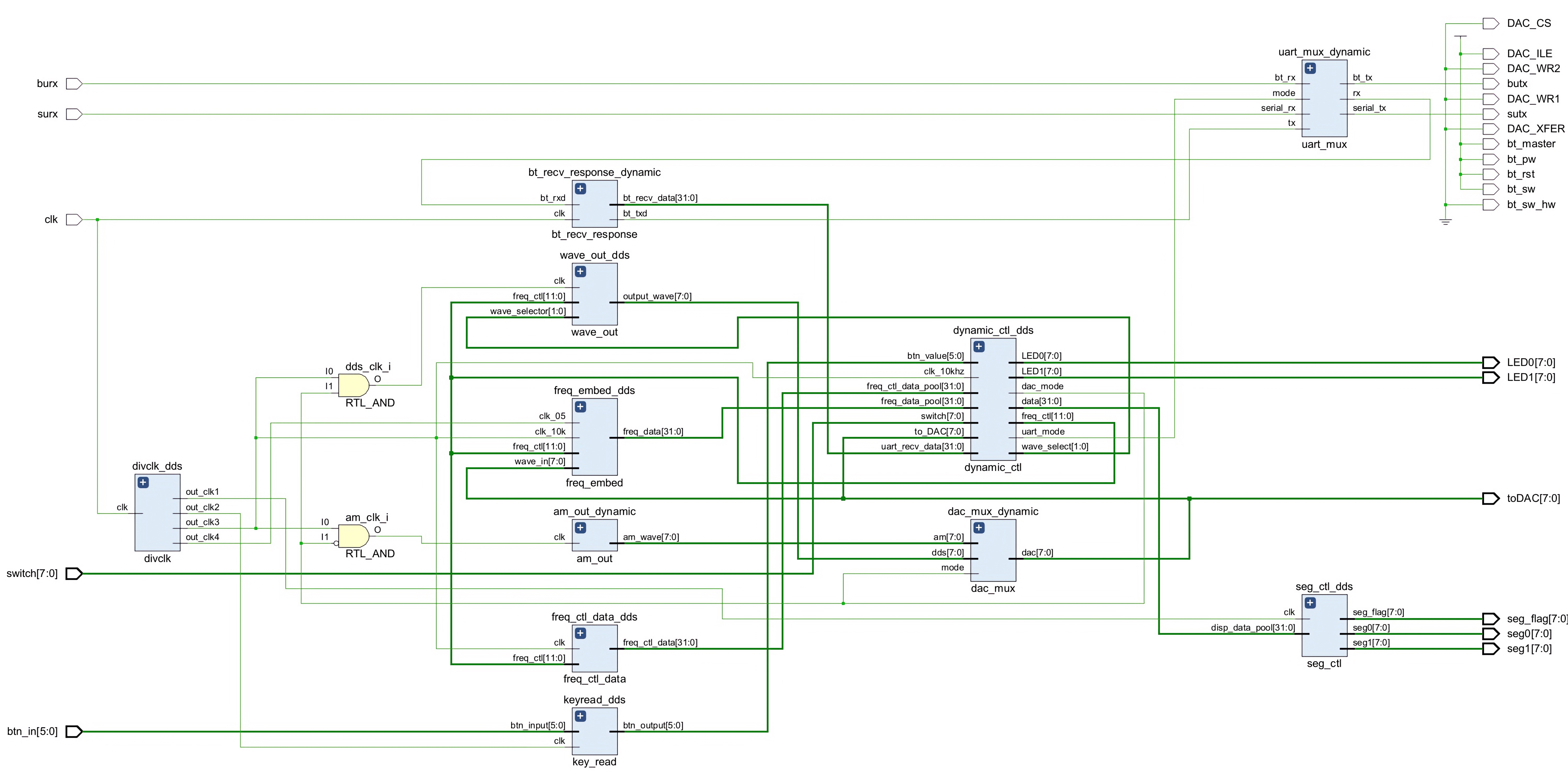
Task: Select the ground symbol near bt_sw_hw
Action: 1446,222
